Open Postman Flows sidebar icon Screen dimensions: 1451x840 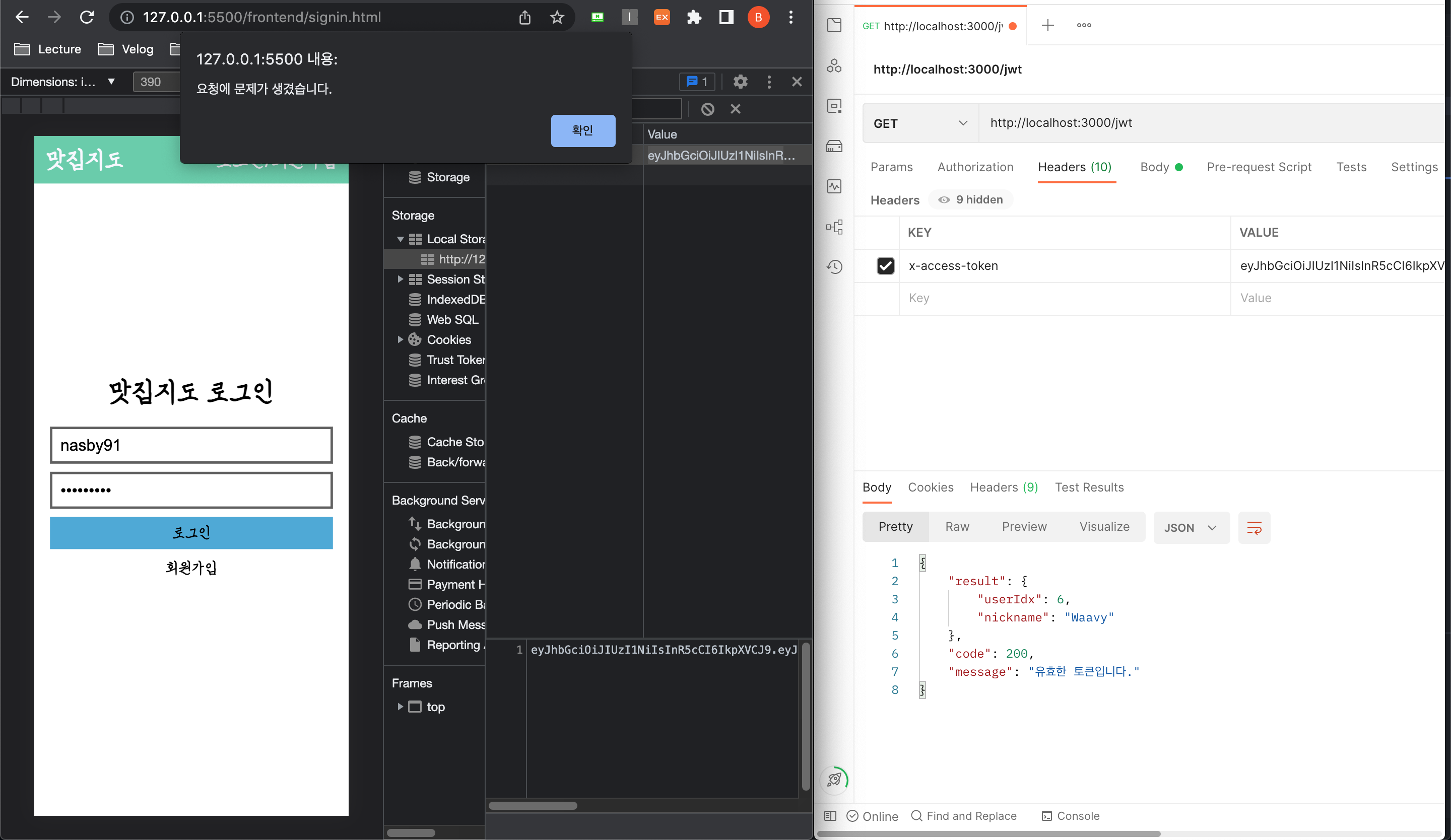834,227
